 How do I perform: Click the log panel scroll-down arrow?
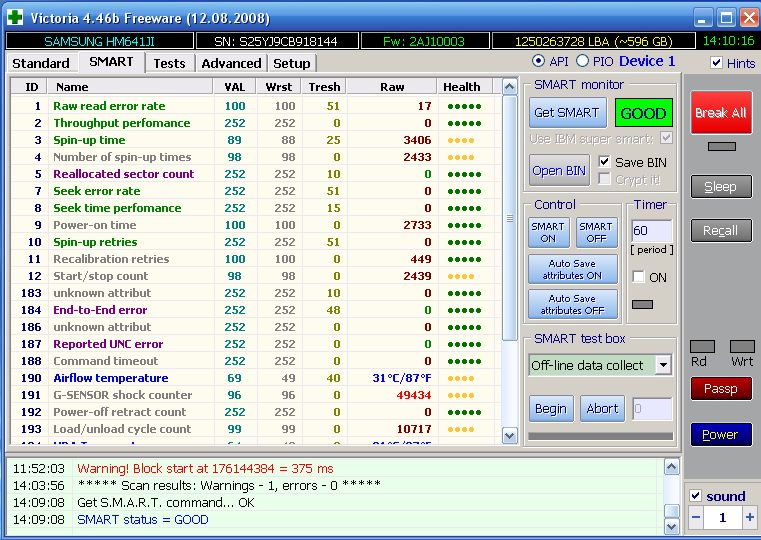click(672, 525)
